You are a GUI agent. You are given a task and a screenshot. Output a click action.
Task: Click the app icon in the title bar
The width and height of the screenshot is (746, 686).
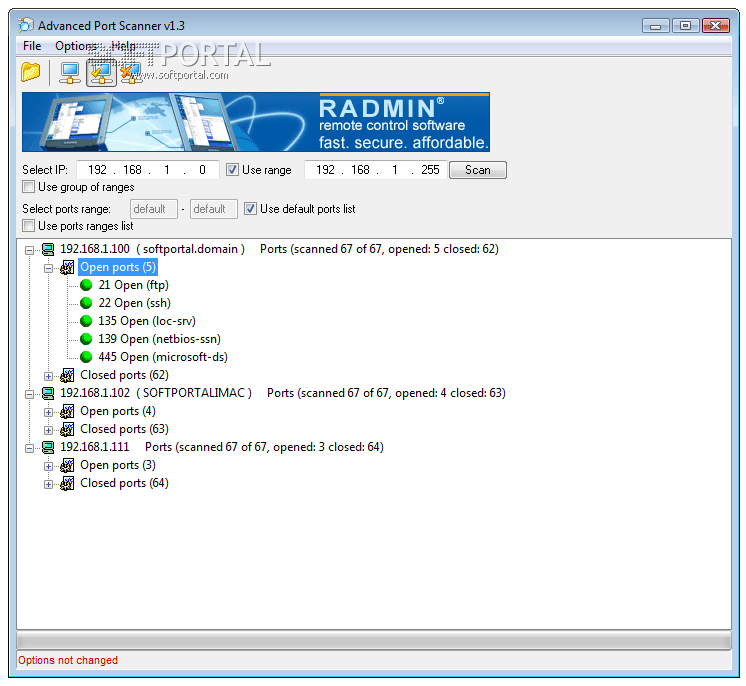[26, 25]
